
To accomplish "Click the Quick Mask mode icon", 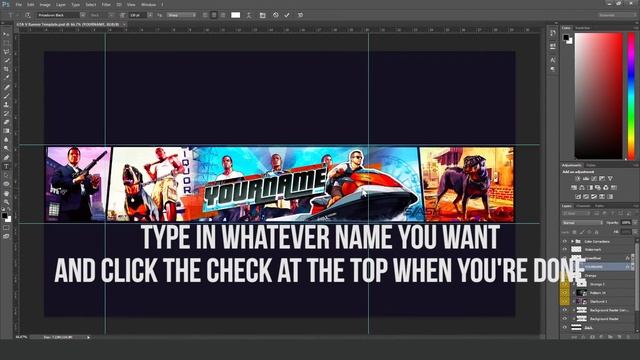I will (x=6, y=228).
